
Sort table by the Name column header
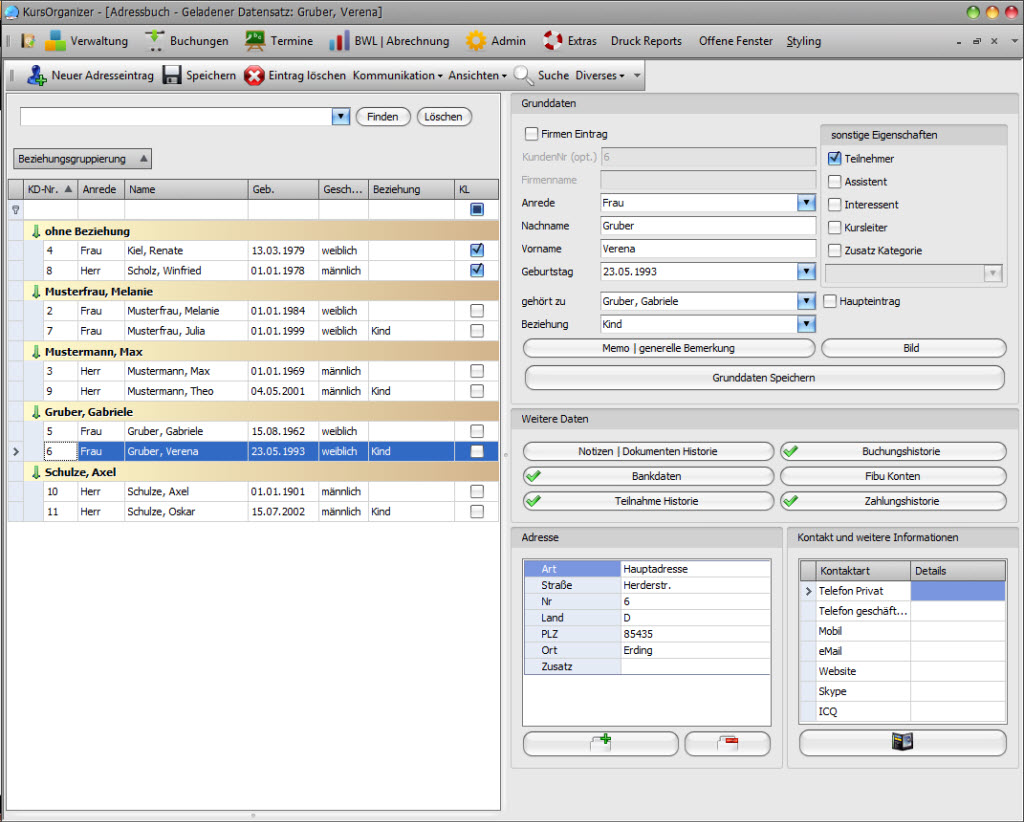point(186,189)
